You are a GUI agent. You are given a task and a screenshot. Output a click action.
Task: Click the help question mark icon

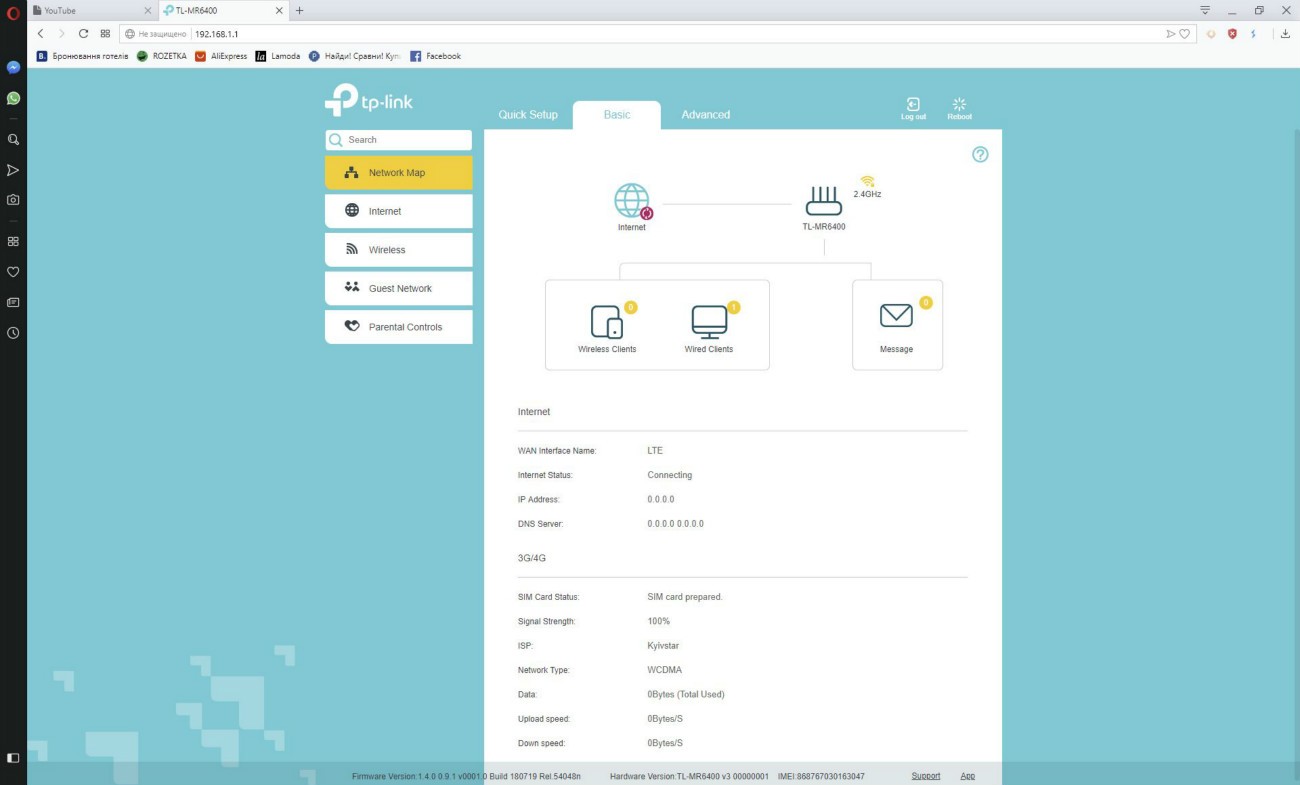tap(980, 154)
